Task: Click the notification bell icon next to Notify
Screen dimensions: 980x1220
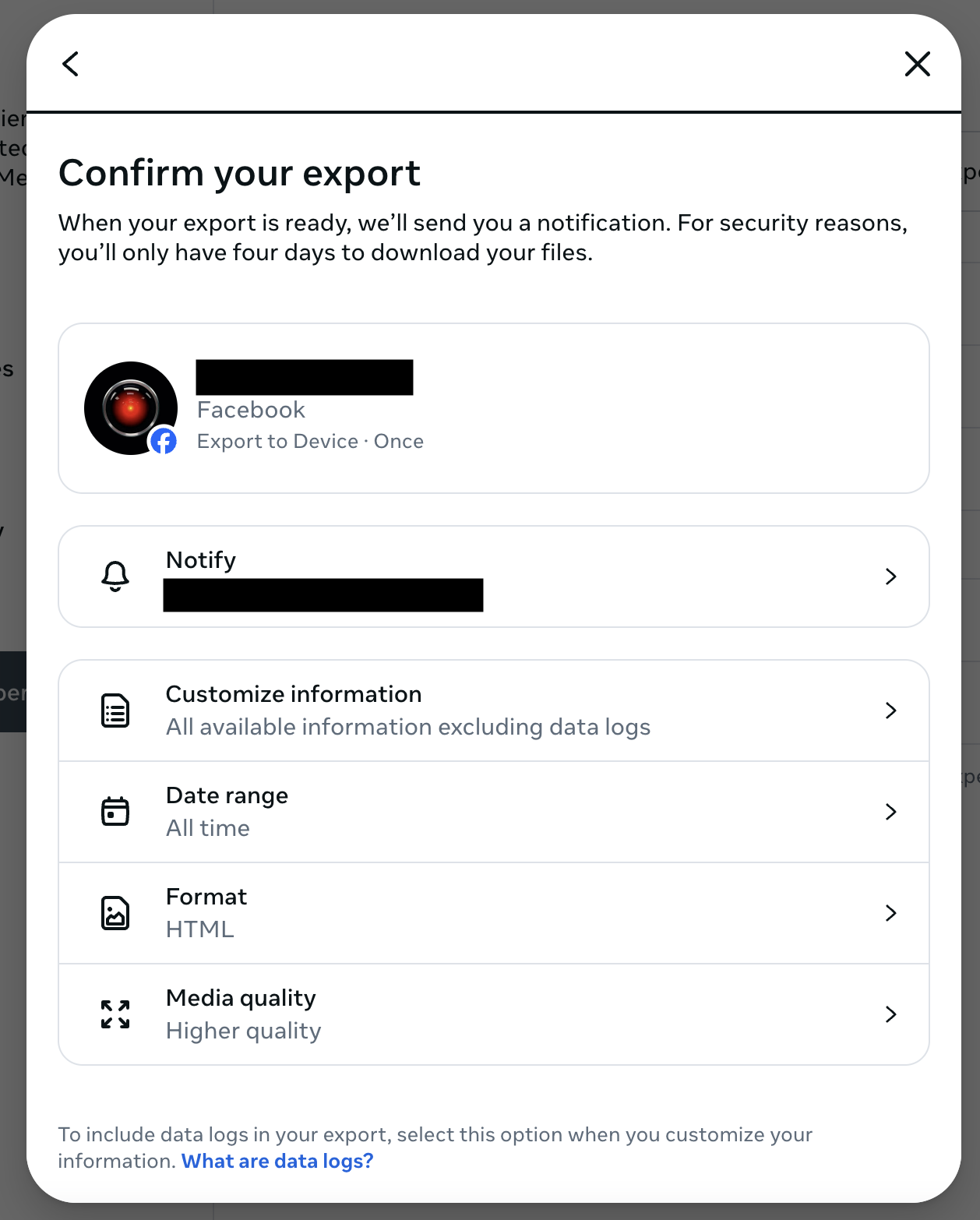Action: pos(115,577)
